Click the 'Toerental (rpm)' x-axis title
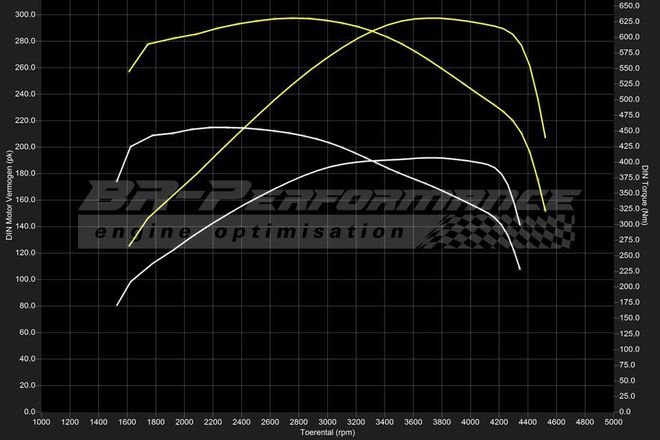660x440 pixels. point(328,433)
